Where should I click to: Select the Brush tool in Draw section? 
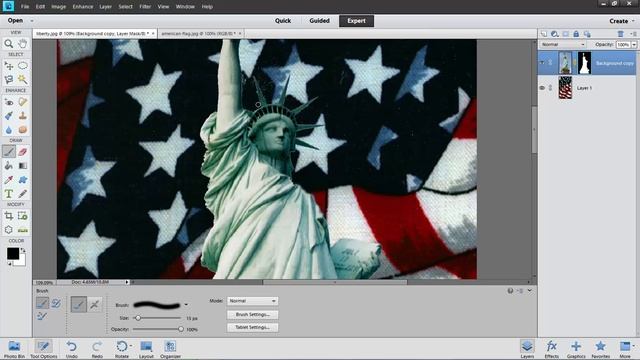[9, 152]
